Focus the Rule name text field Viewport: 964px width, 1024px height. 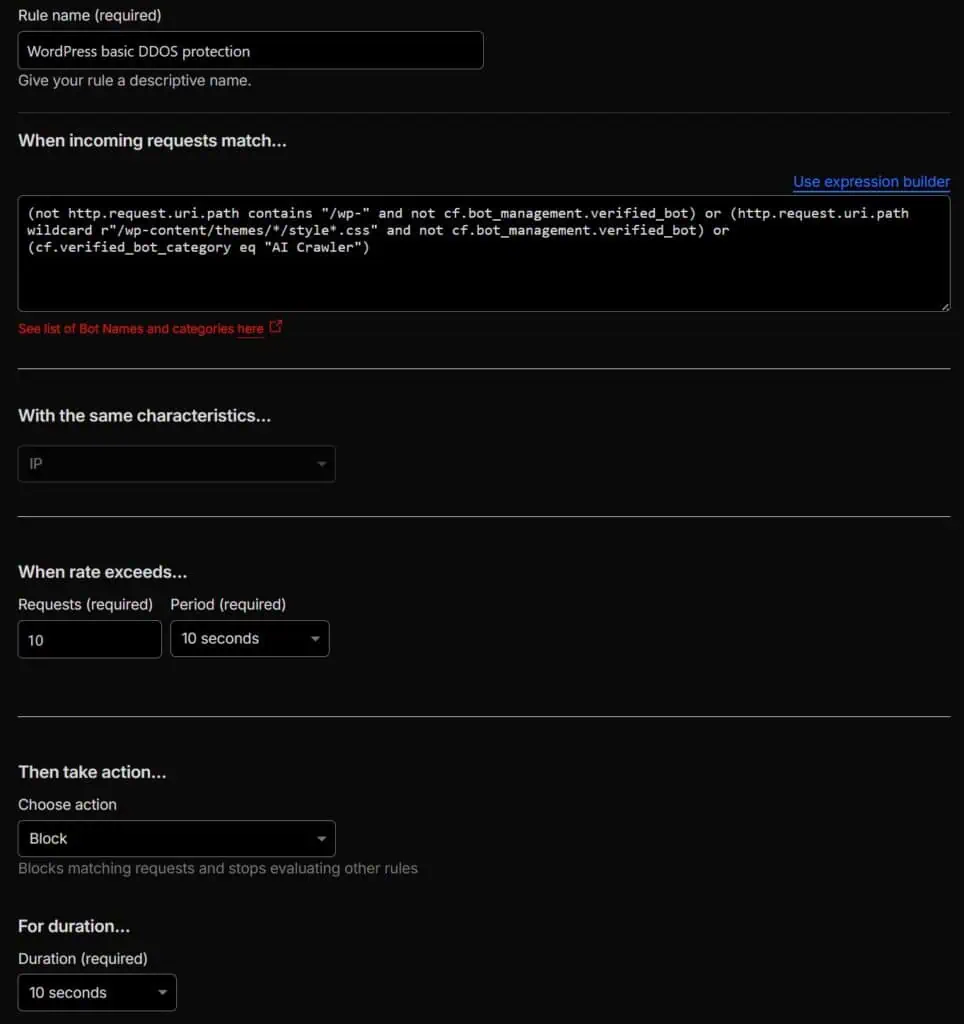250,51
